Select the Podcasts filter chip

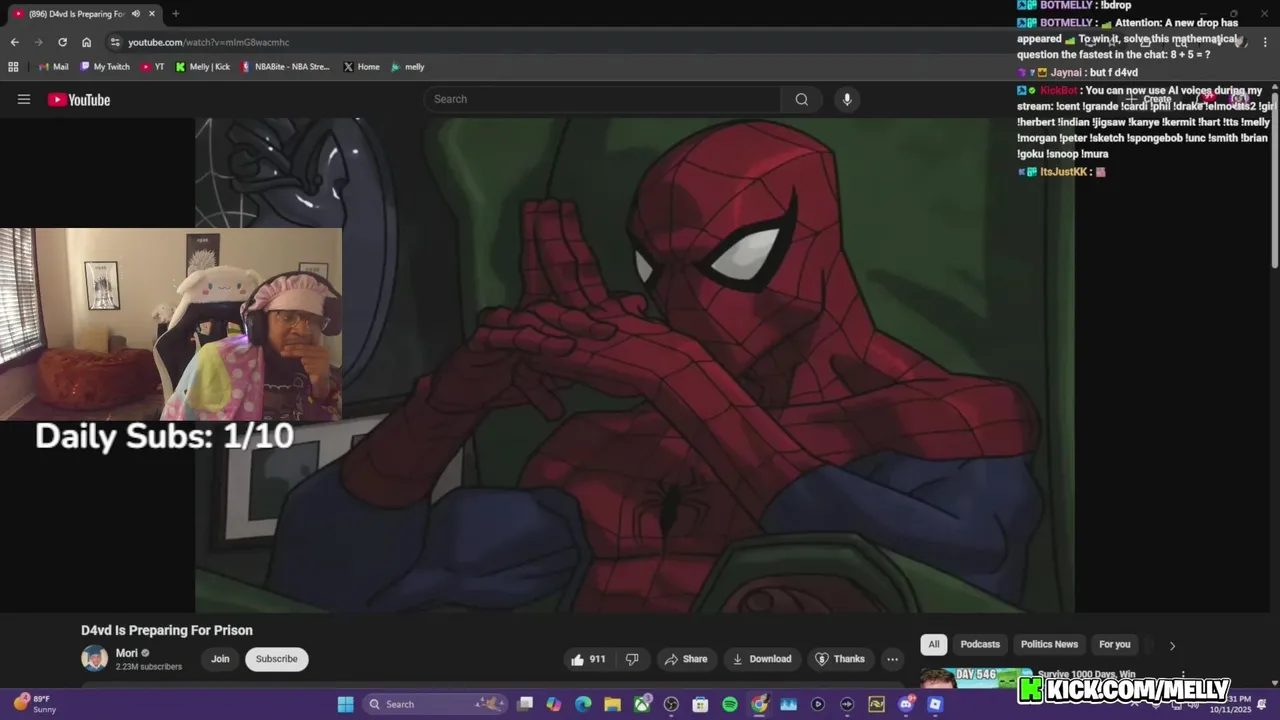980,644
